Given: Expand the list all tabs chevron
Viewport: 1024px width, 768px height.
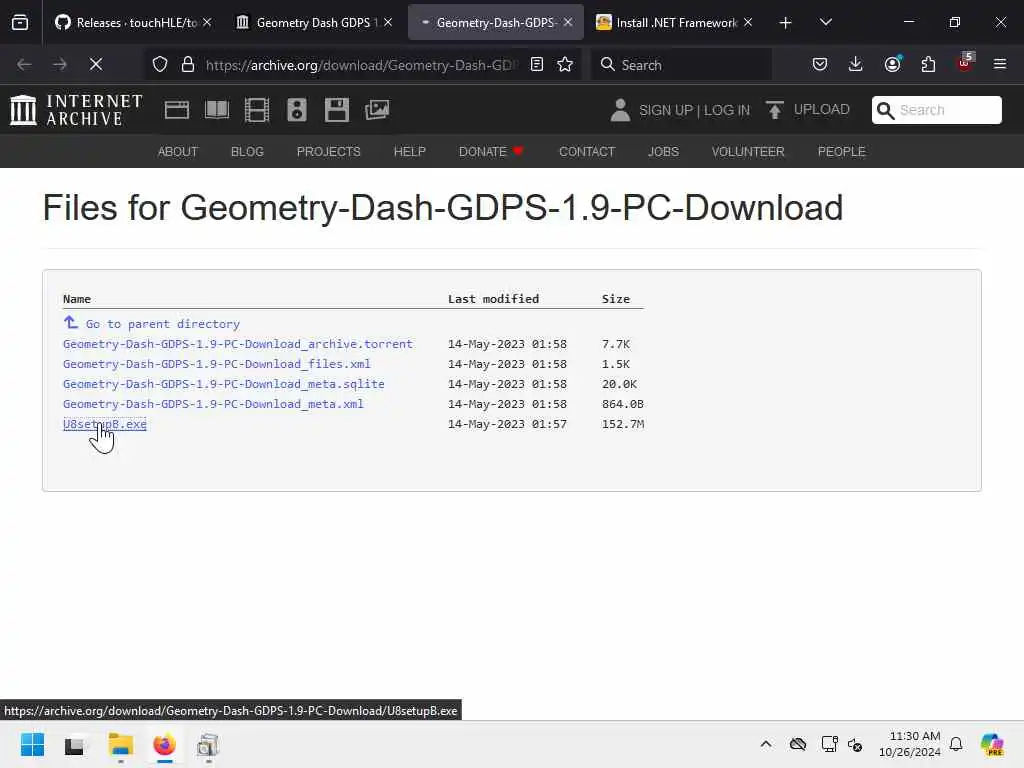Looking at the screenshot, I should 826,23.
